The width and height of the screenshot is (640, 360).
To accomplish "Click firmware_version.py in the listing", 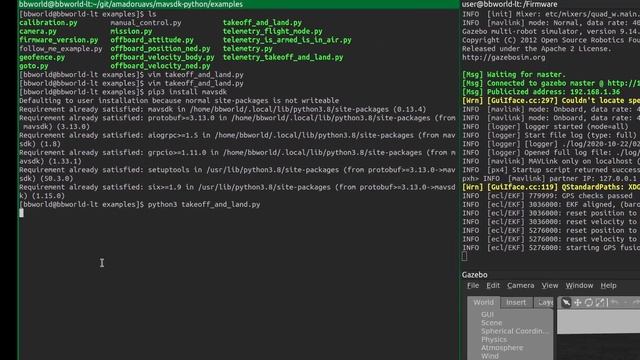I will coord(59,40).
